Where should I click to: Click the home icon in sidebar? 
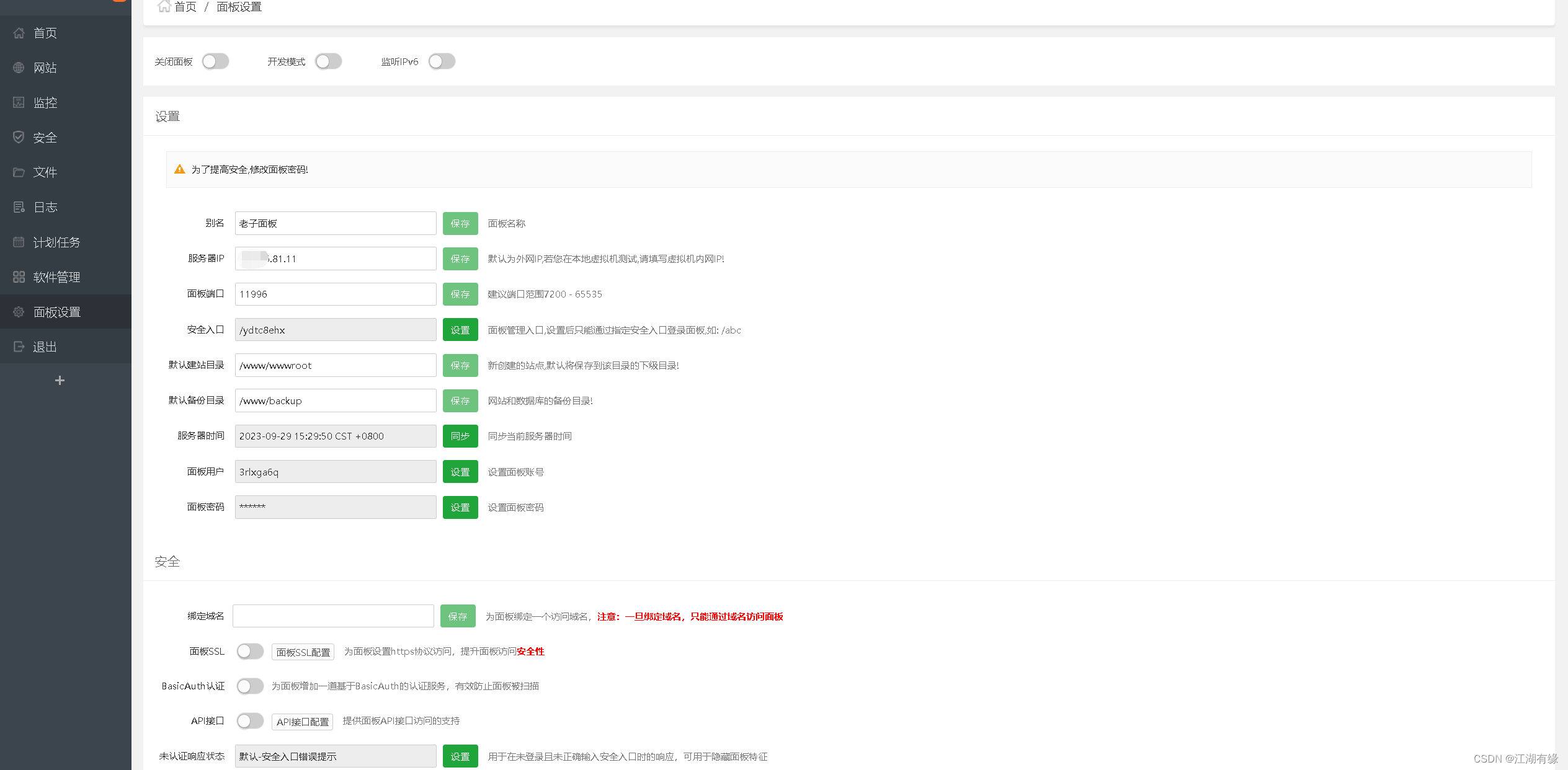point(19,33)
